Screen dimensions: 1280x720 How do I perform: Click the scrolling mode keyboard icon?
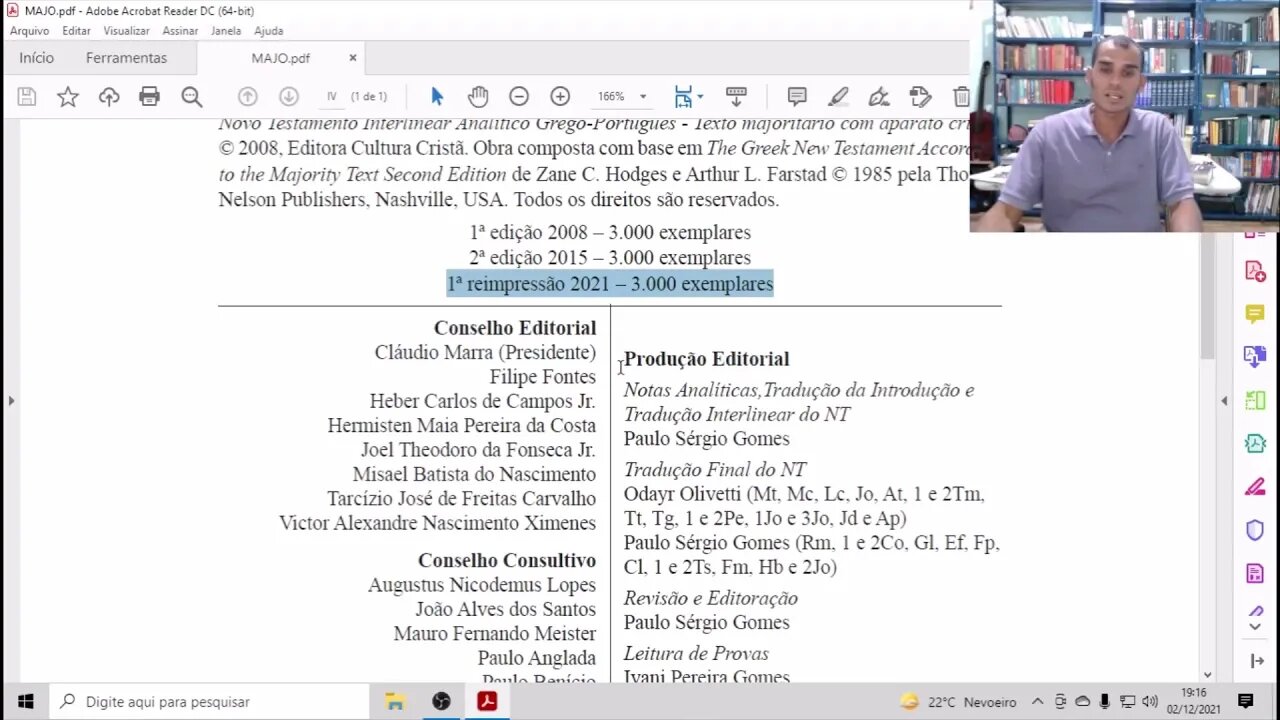(736, 97)
